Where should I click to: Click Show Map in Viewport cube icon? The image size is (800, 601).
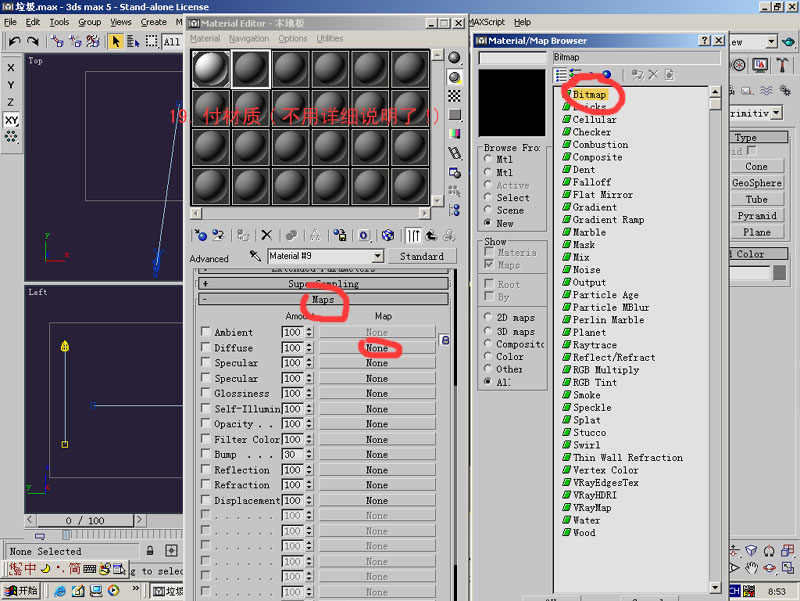pyautogui.click(x=388, y=235)
